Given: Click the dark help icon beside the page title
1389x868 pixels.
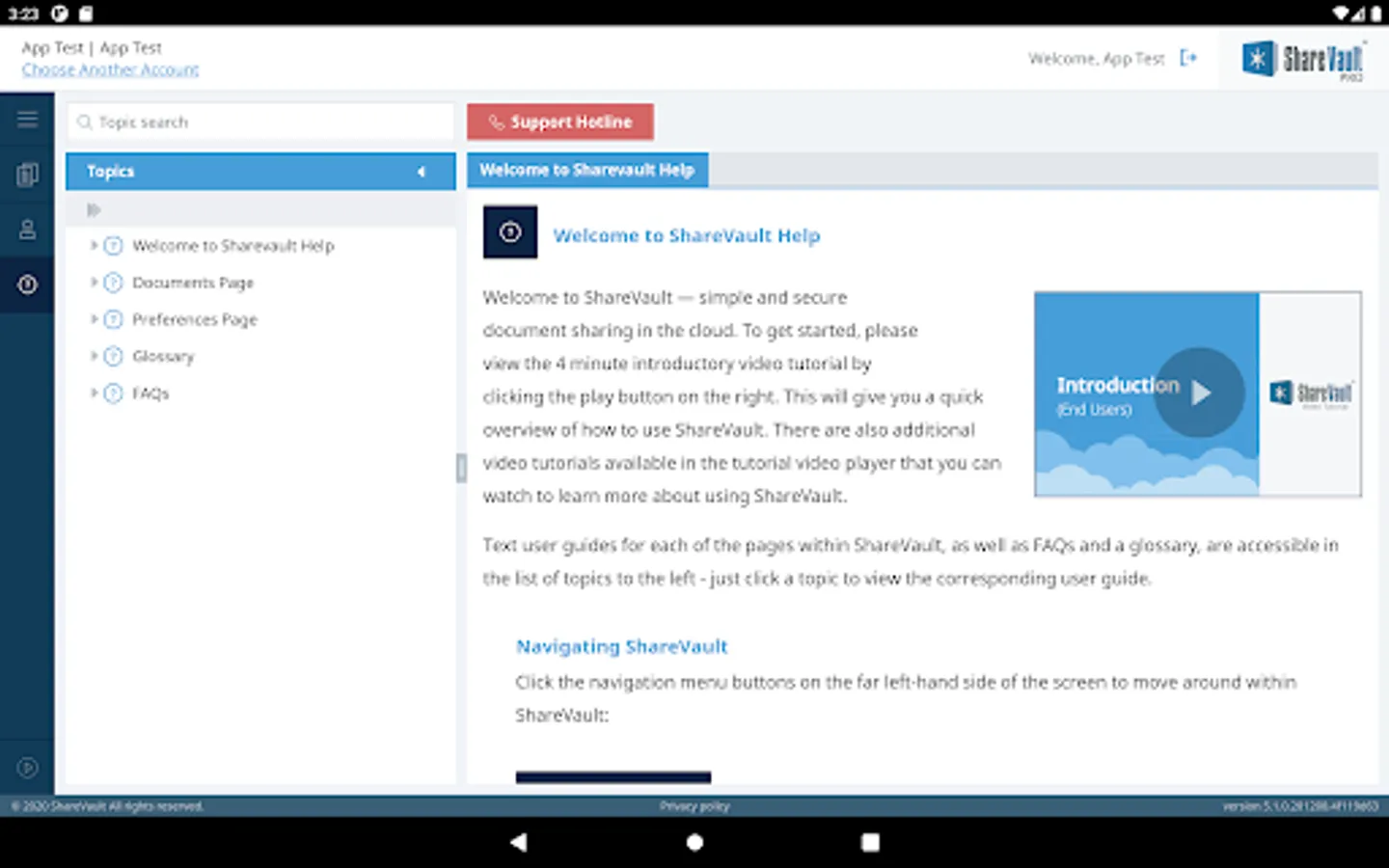Looking at the screenshot, I should coord(510,232).
